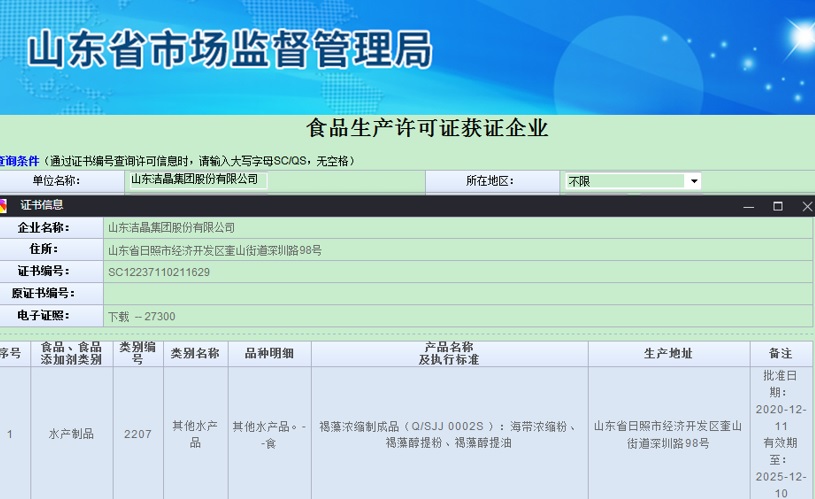The image size is (815, 499).
Task: Click the 品种明细 cell 其他水产品。--食
Action: point(269,434)
